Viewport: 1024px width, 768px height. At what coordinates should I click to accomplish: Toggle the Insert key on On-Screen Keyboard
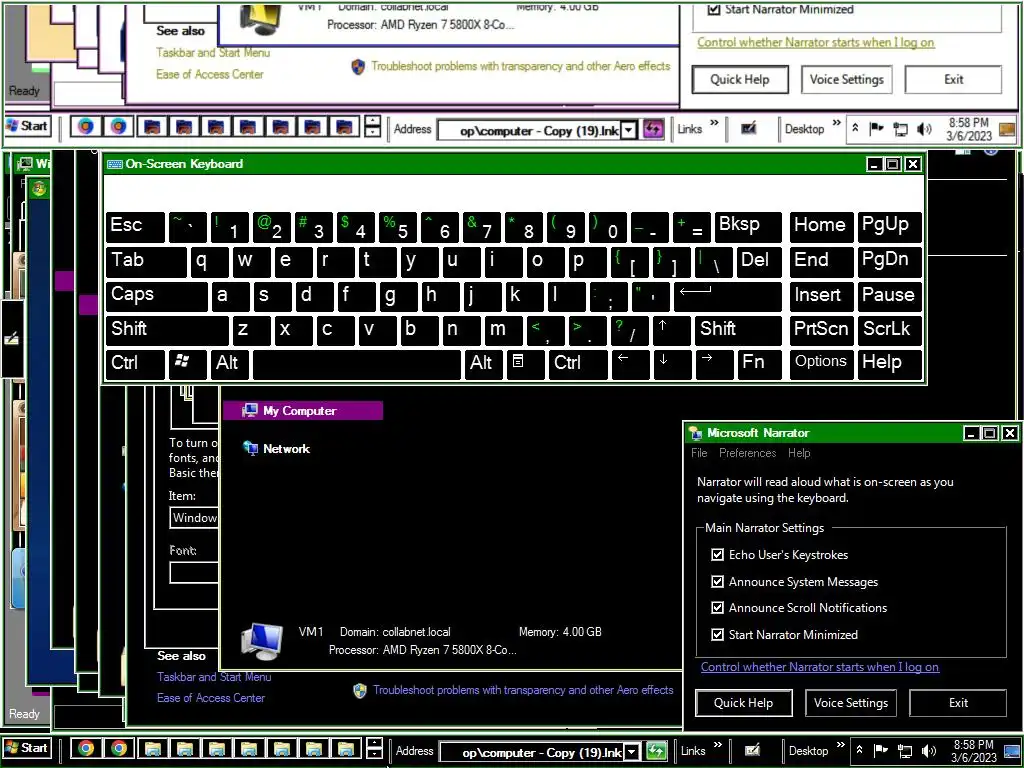(x=821, y=296)
